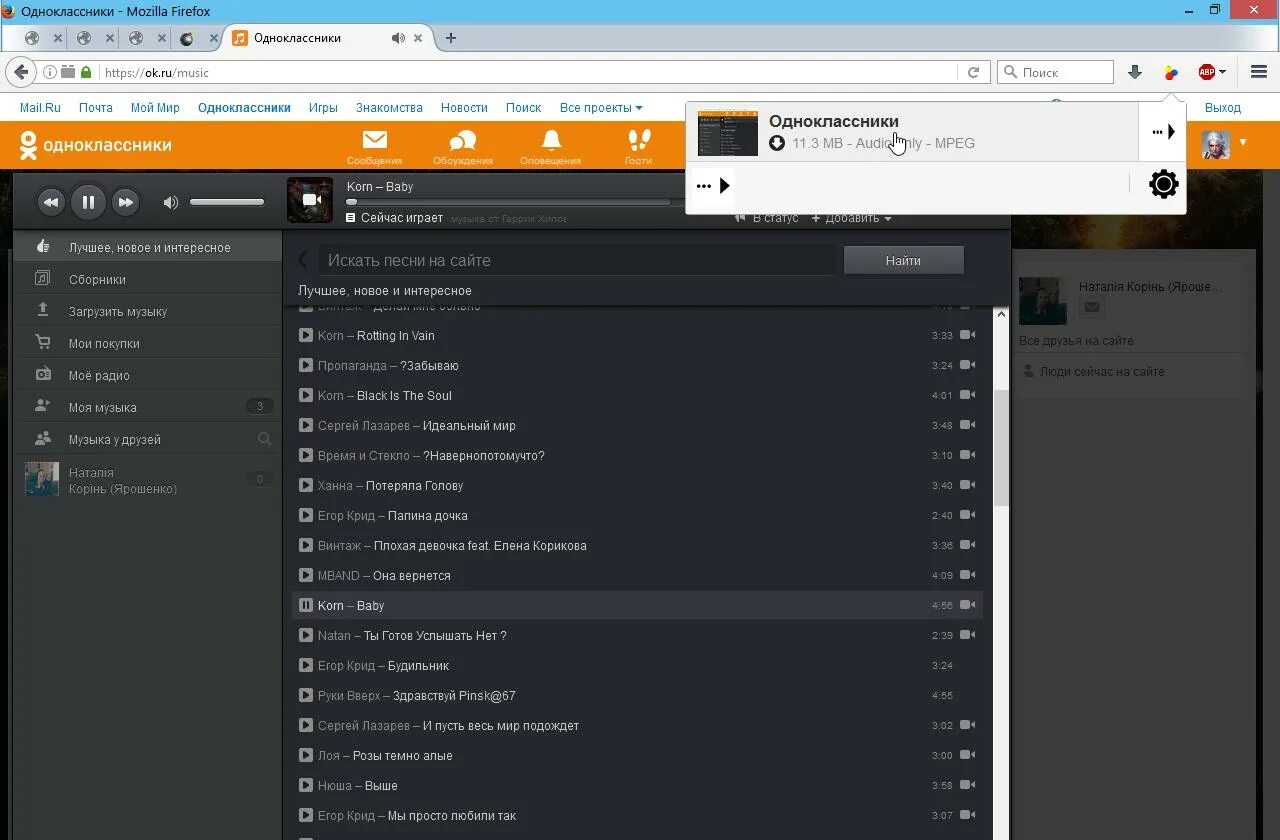The width and height of the screenshot is (1280, 840).
Task: Adjust the player volume slider
Action: tap(227, 202)
